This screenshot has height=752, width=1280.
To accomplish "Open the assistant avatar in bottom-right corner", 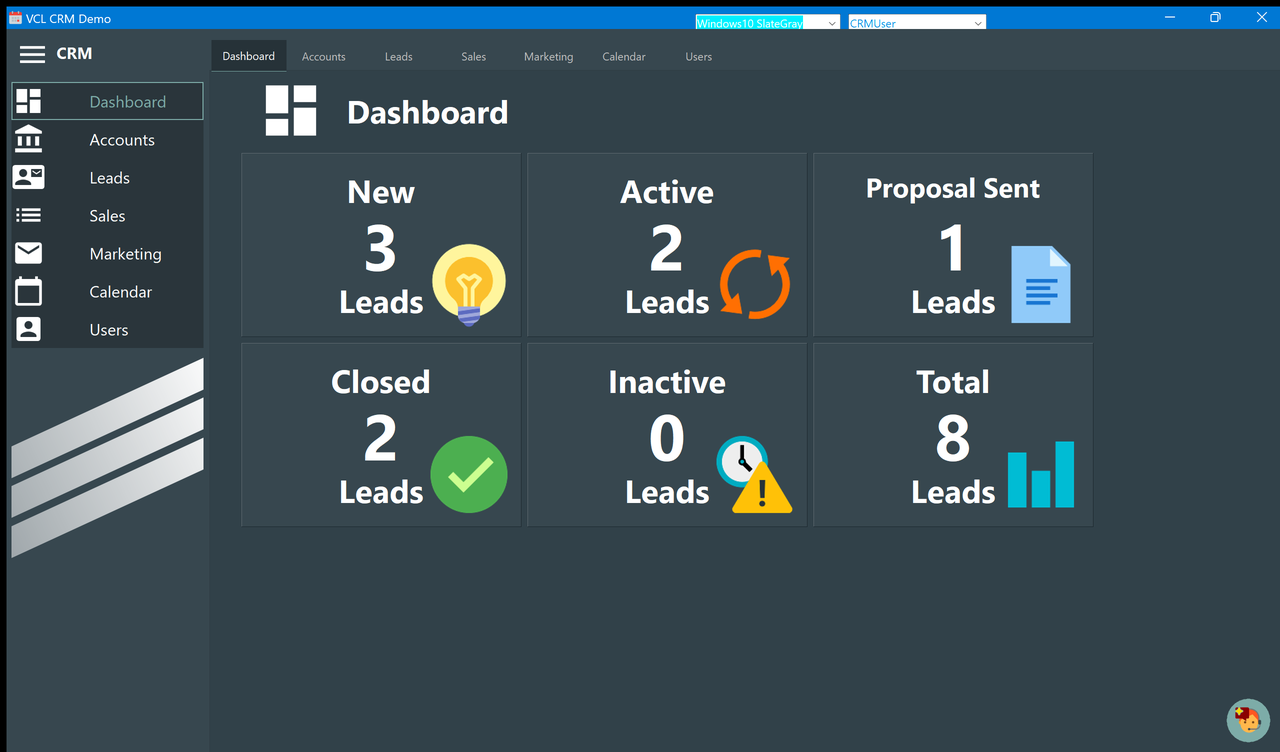I will pyautogui.click(x=1248, y=720).
